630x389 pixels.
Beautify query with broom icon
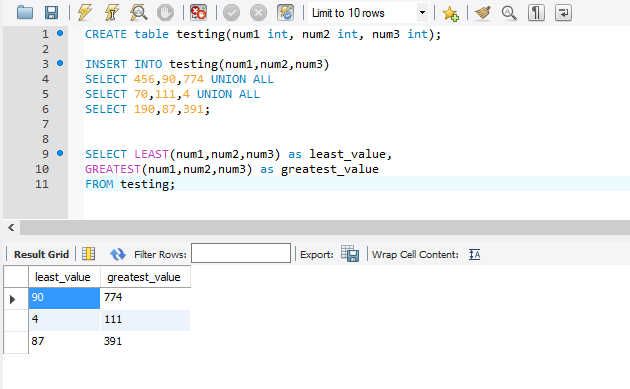(483, 13)
